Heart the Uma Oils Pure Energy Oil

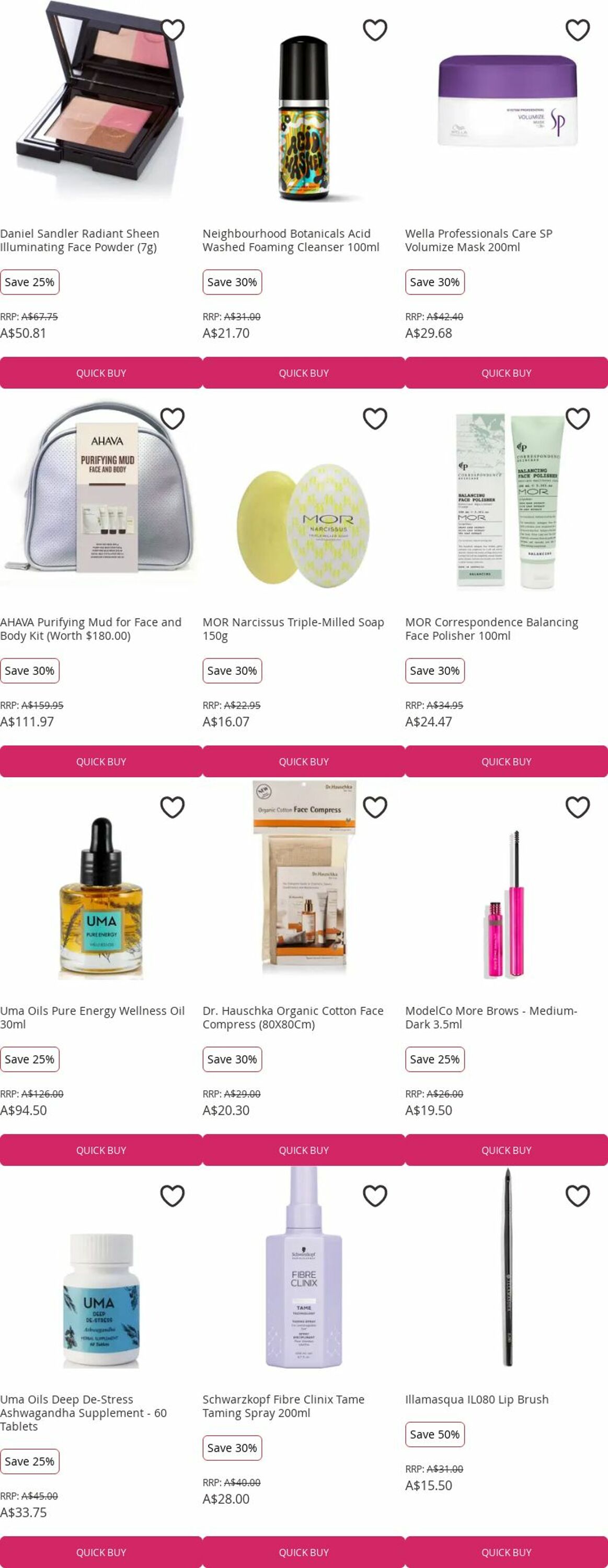click(x=172, y=806)
